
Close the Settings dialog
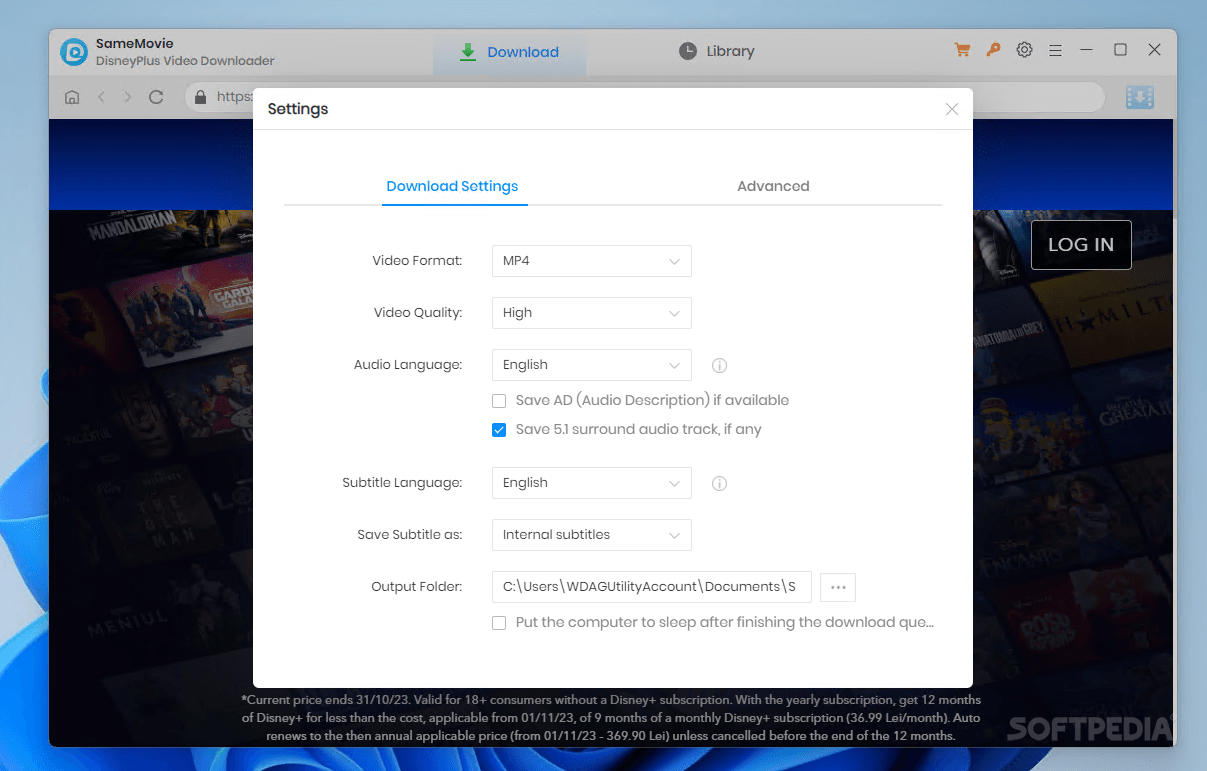(952, 109)
